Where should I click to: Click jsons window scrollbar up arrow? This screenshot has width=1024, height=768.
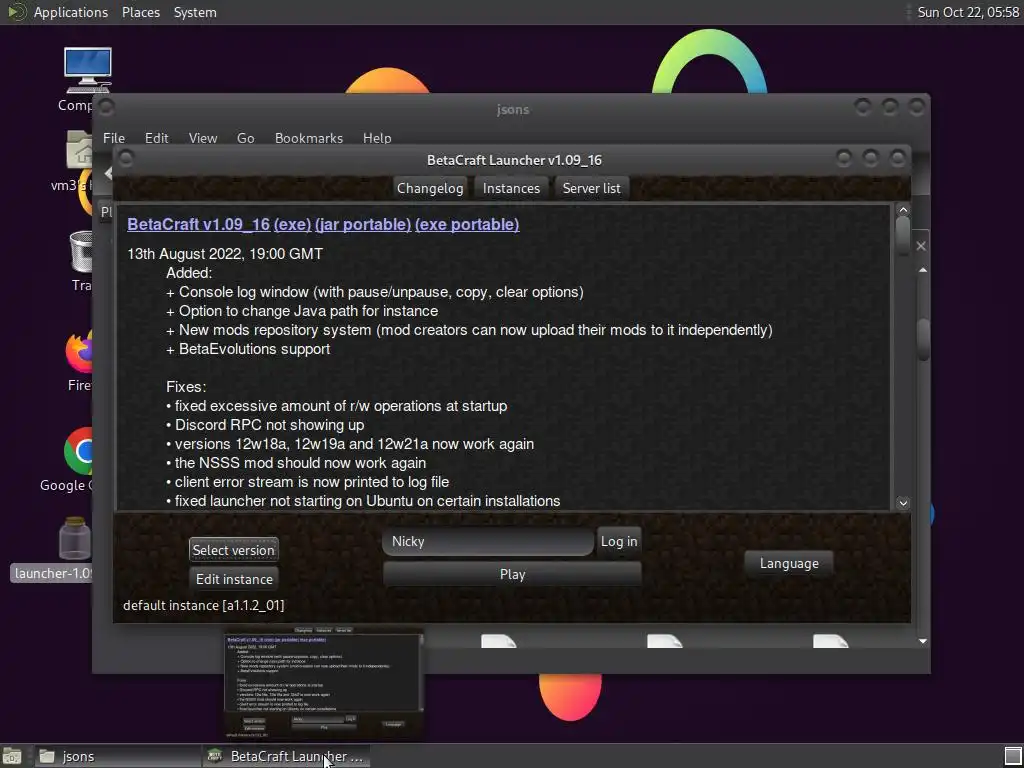click(923, 270)
